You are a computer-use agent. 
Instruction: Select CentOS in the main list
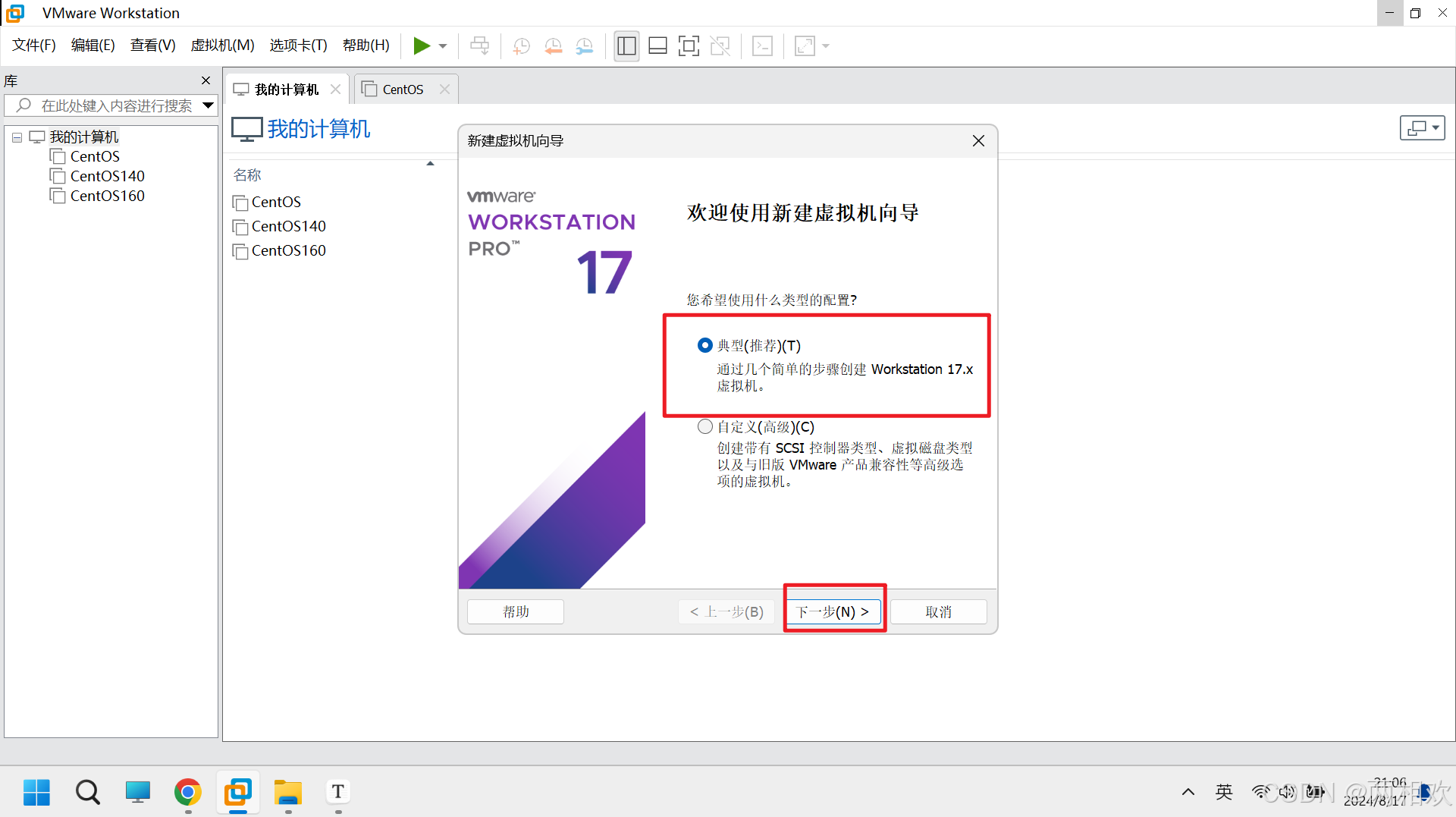pyautogui.click(x=276, y=202)
